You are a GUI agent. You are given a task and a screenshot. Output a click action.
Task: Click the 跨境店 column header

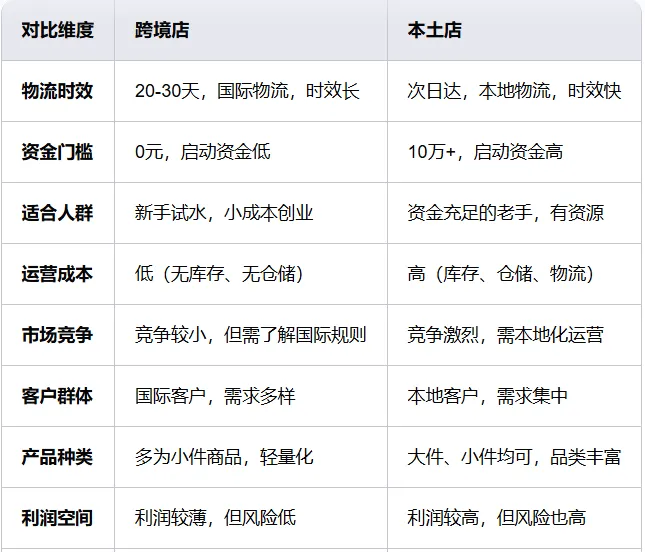tap(251, 30)
